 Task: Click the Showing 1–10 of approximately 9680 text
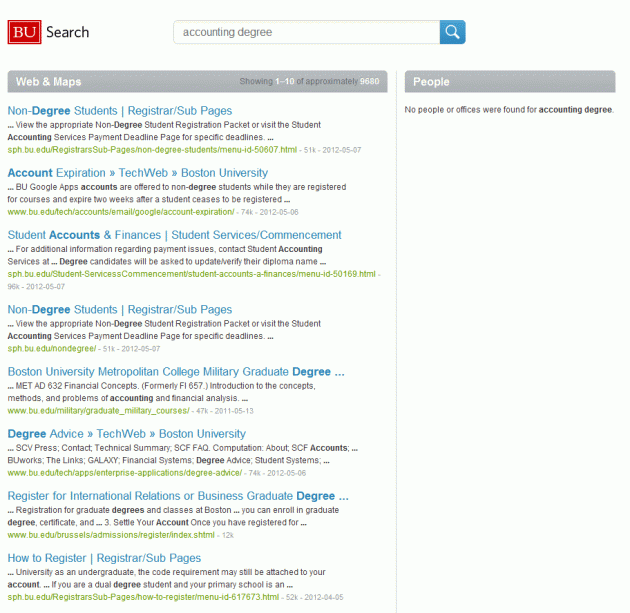point(309,82)
